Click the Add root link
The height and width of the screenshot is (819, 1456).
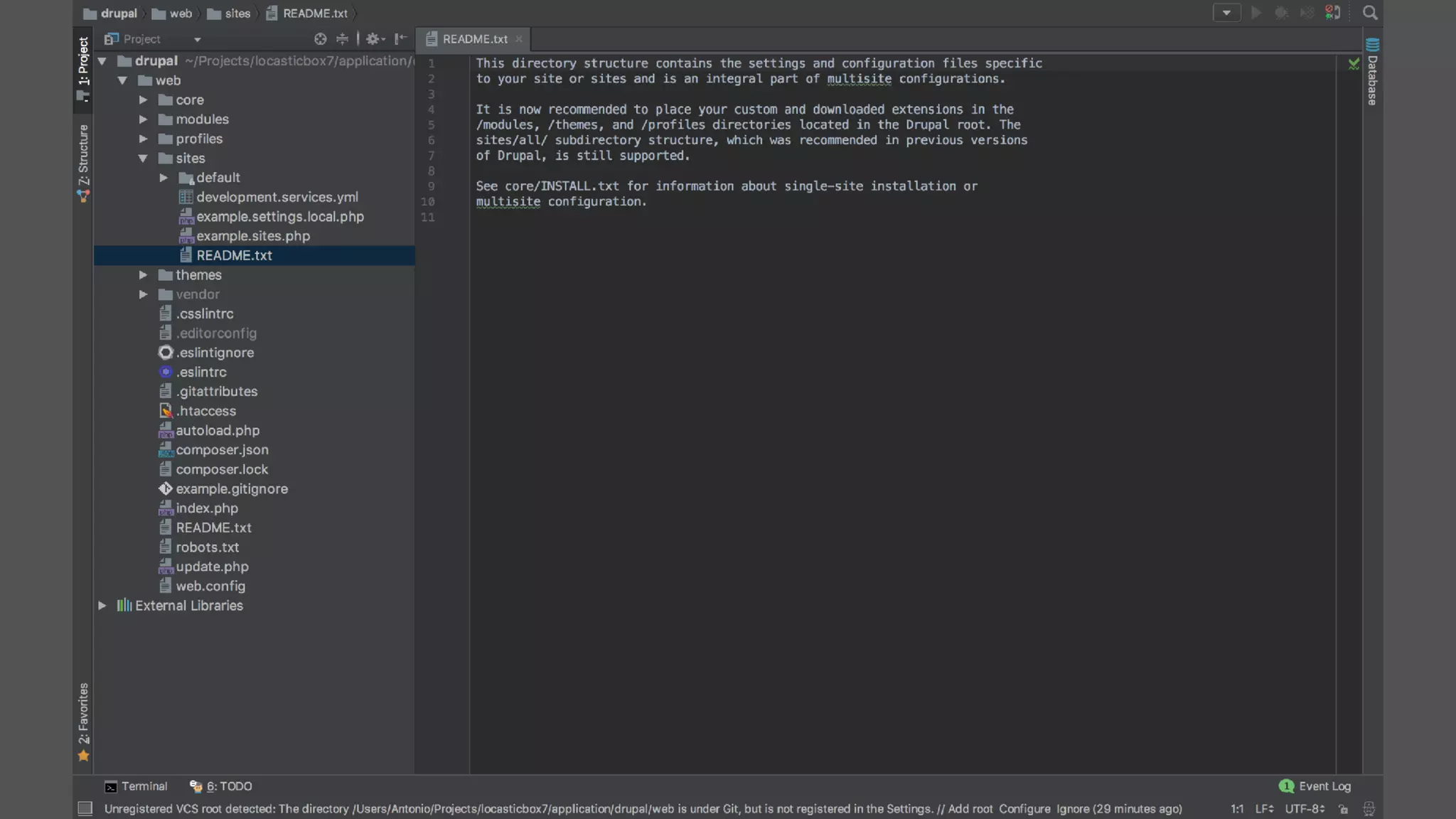(x=970, y=809)
